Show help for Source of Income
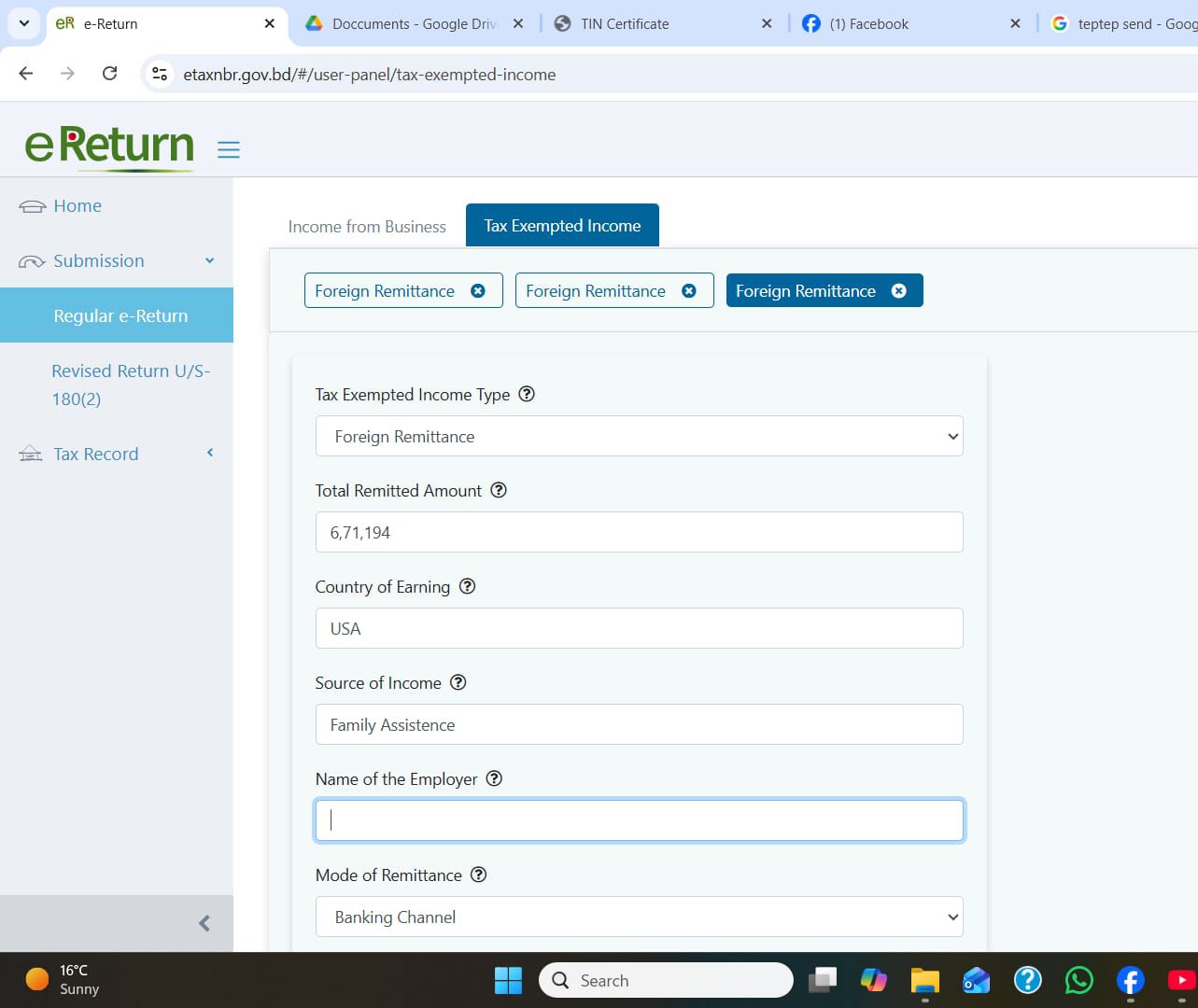The width and height of the screenshot is (1198, 1008). tap(458, 682)
